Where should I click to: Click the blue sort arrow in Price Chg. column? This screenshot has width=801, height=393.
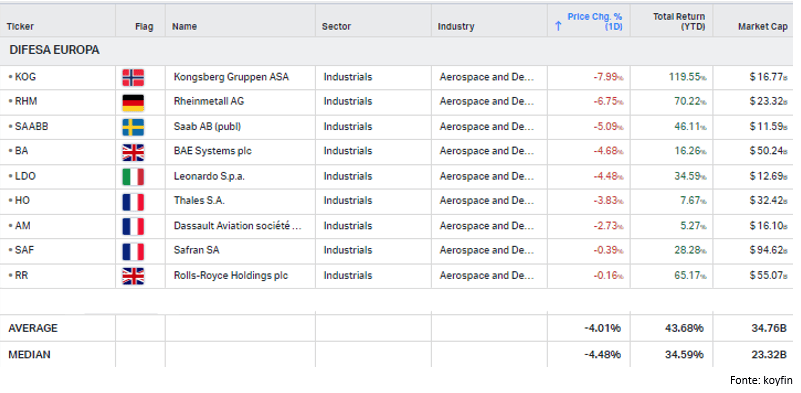click(558, 26)
